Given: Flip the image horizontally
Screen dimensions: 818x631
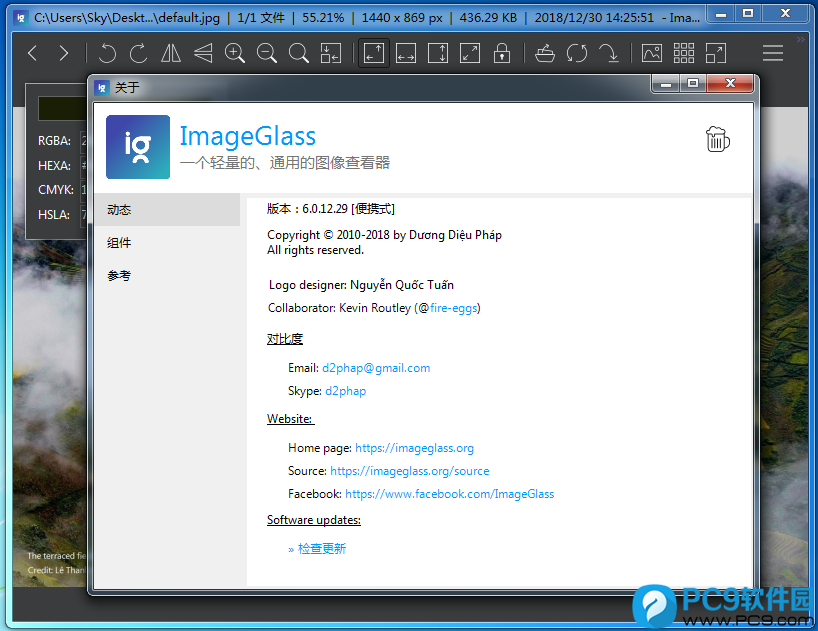Looking at the screenshot, I should click(171, 53).
